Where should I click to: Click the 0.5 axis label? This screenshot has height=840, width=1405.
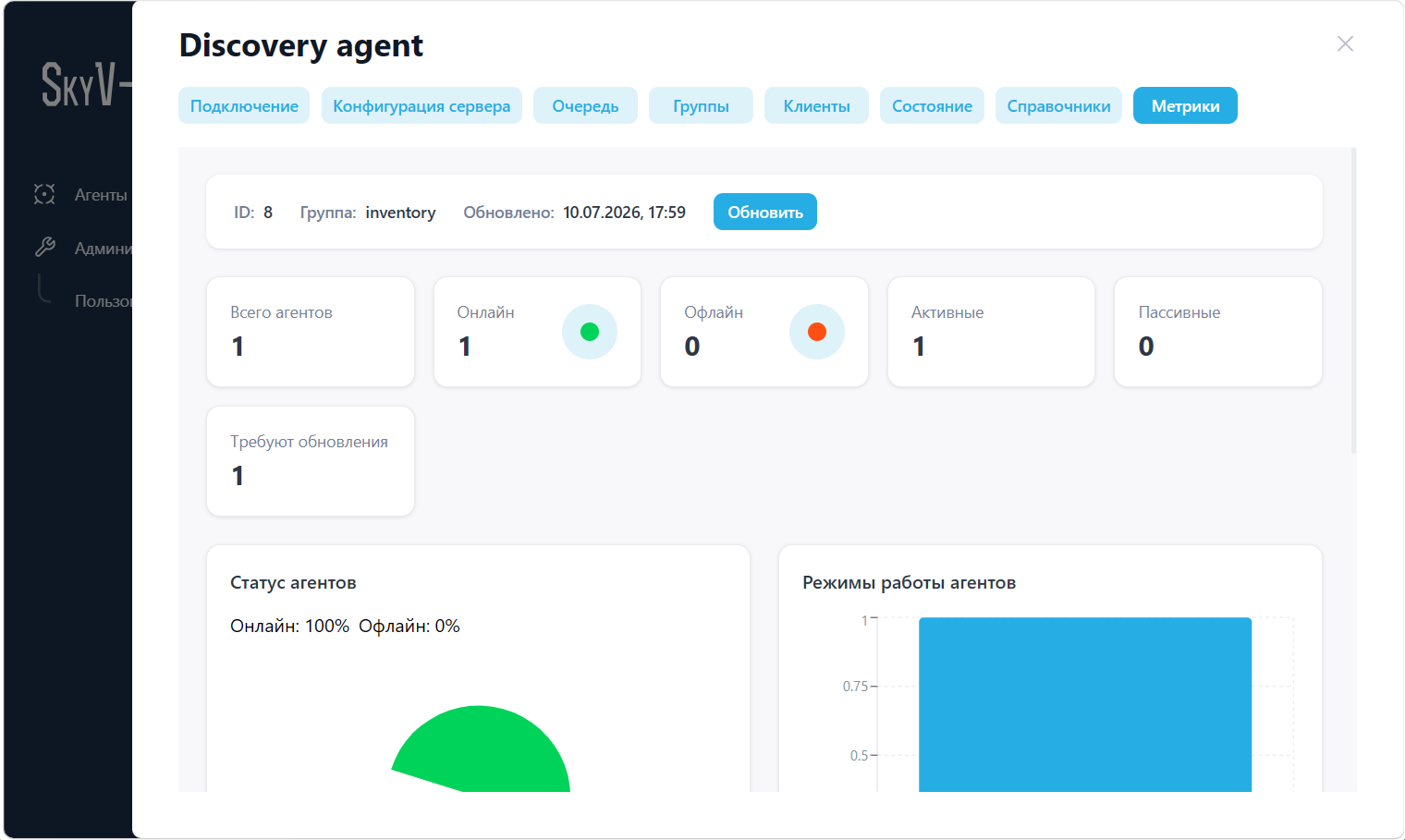click(859, 756)
